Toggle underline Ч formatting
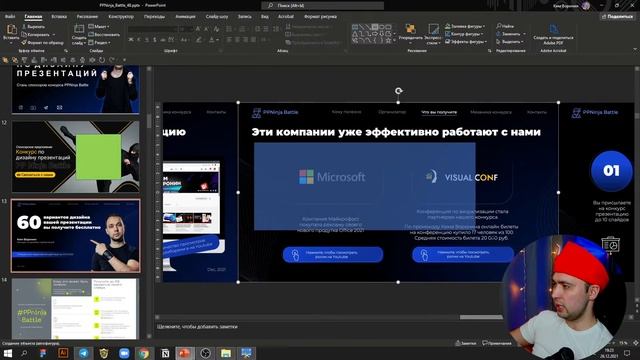The height and width of the screenshot is (360, 640). (147, 40)
